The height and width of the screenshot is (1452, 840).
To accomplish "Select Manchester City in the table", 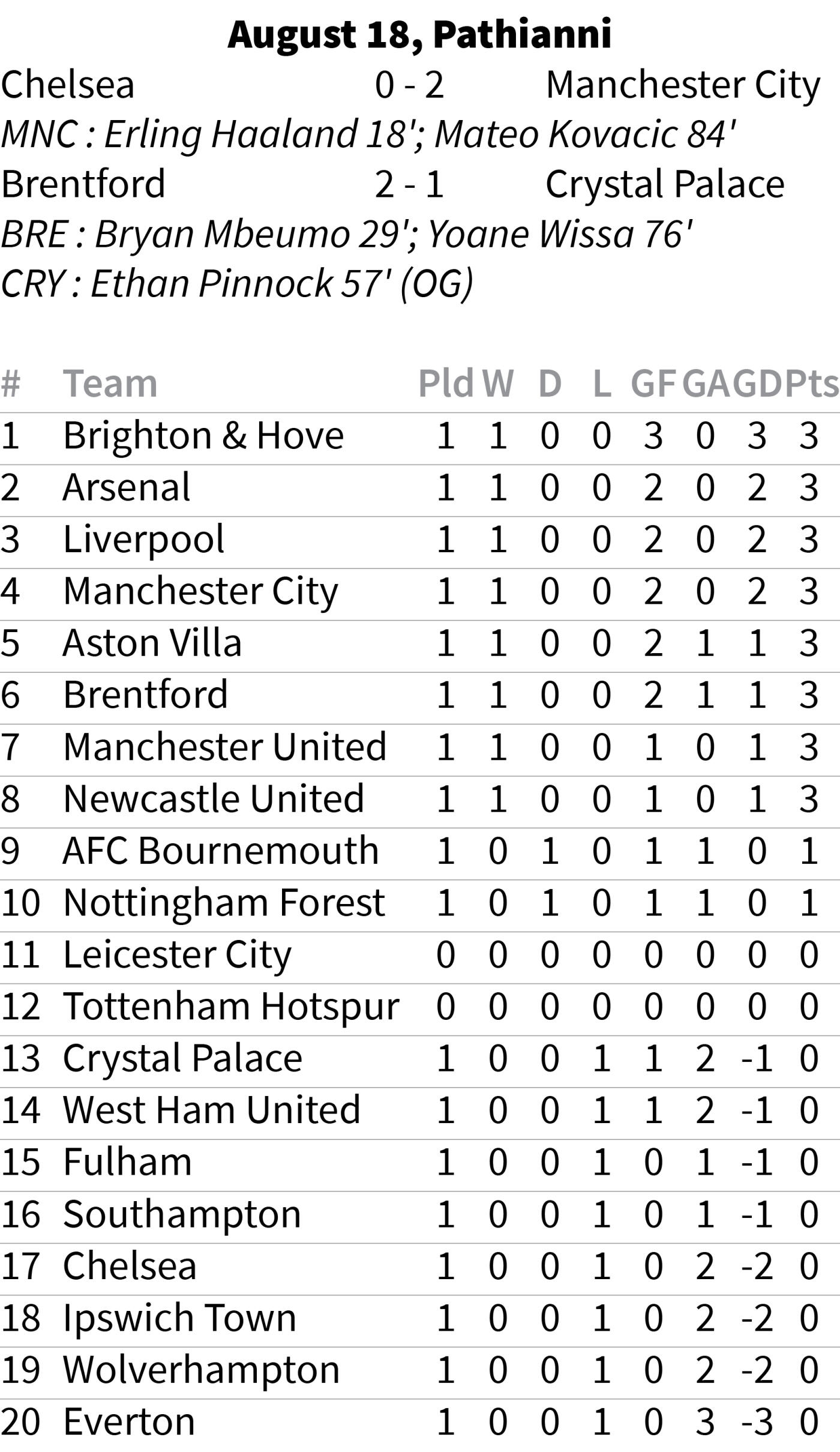I will coord(201,592).
